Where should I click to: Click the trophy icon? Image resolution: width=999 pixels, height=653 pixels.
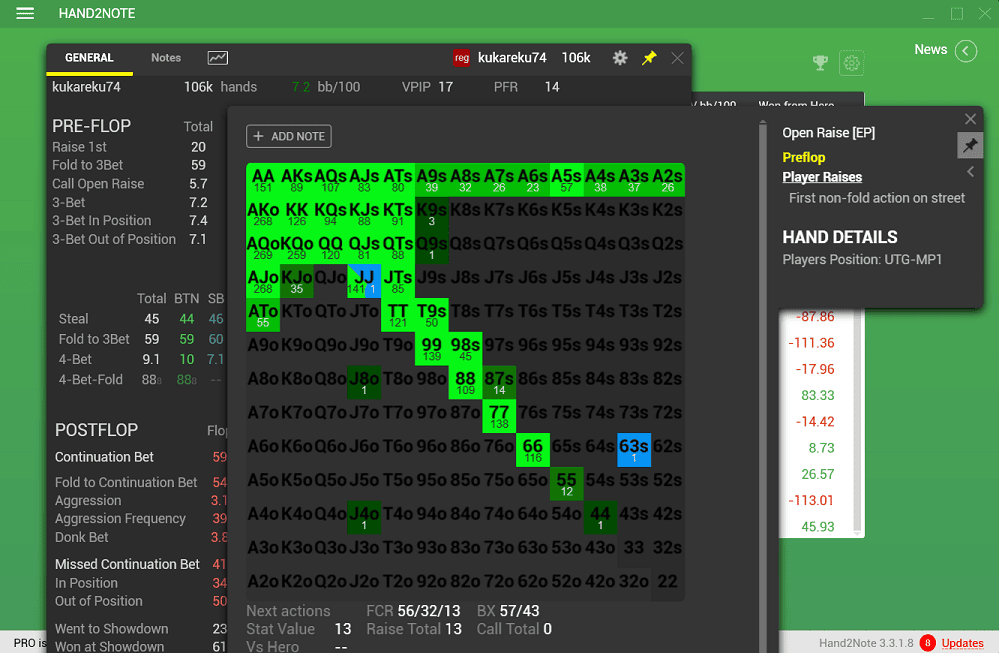821,62
